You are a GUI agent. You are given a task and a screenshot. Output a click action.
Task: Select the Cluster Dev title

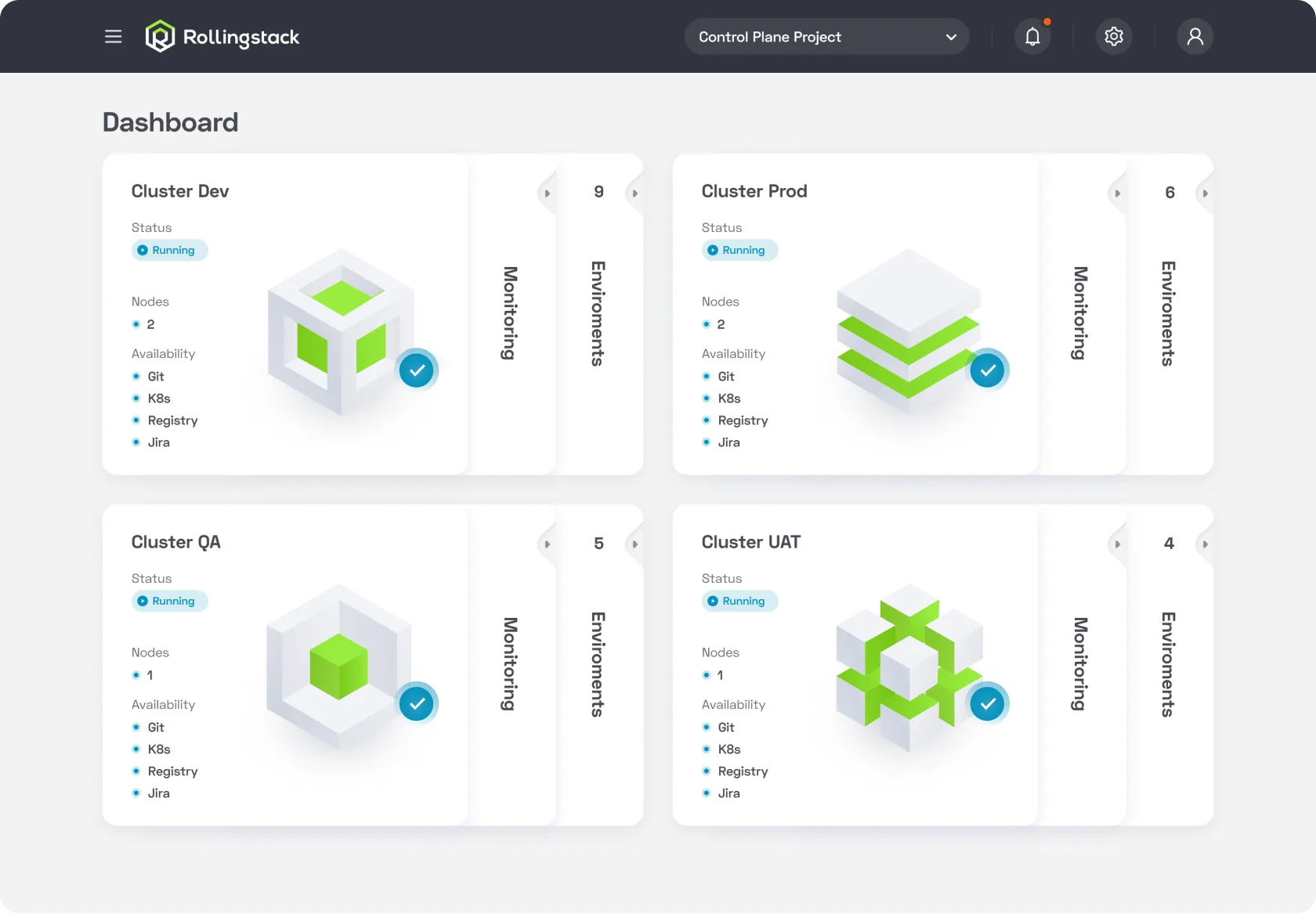tap(180, 191)
